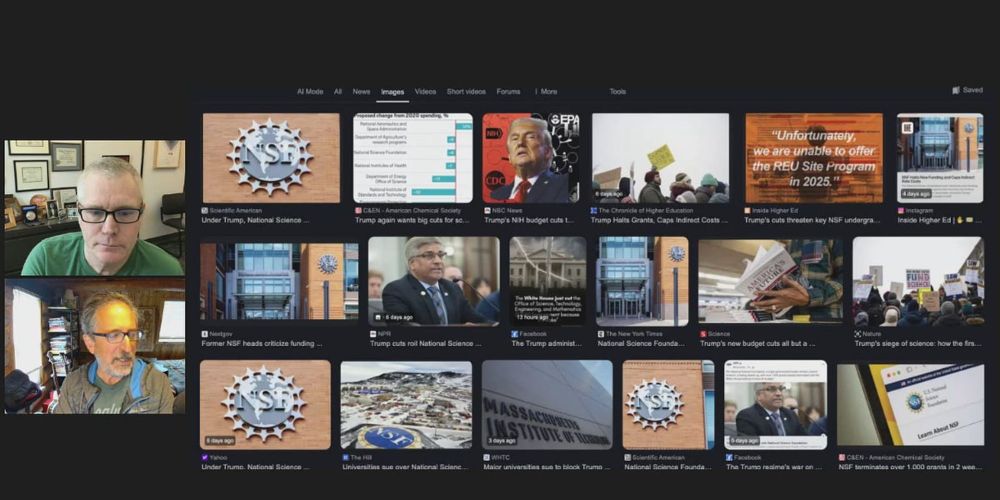The height and width of the screenshot is (500, 1000).
Task: Open the Facebook White House thumbnail
Action: (x=547, y=281)
